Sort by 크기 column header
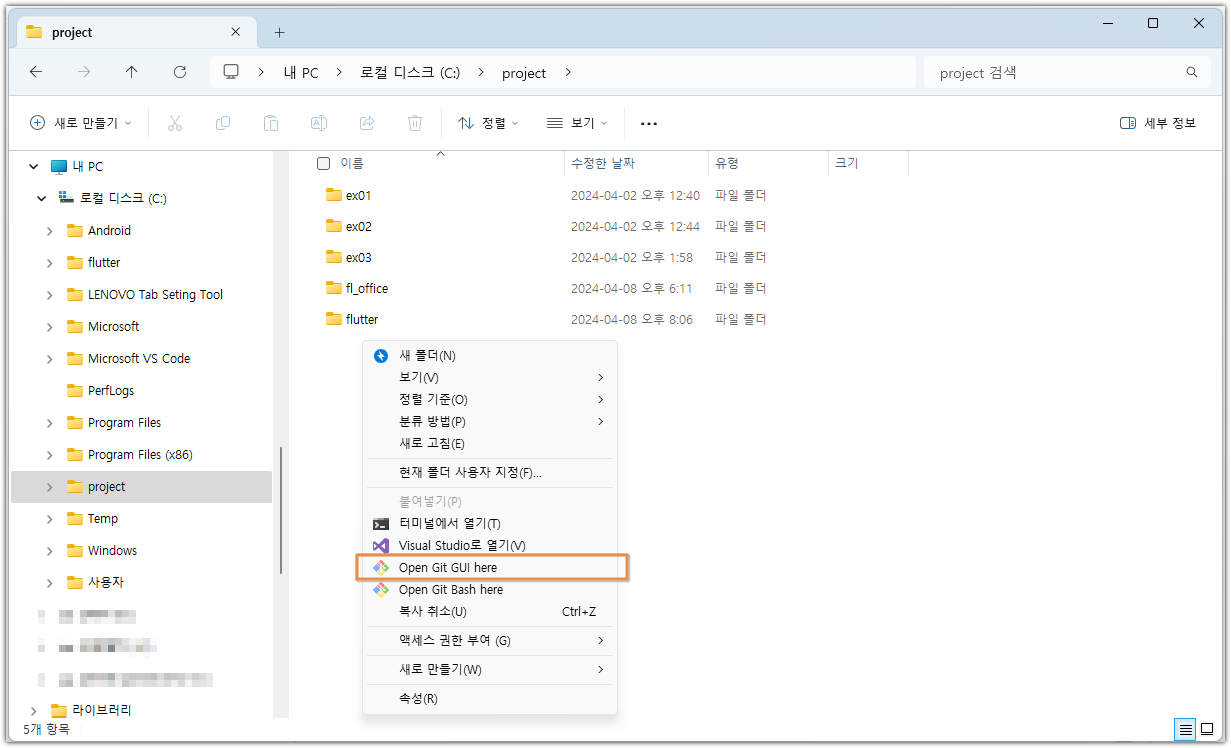The image size is (1231, 748). [868, 163]
